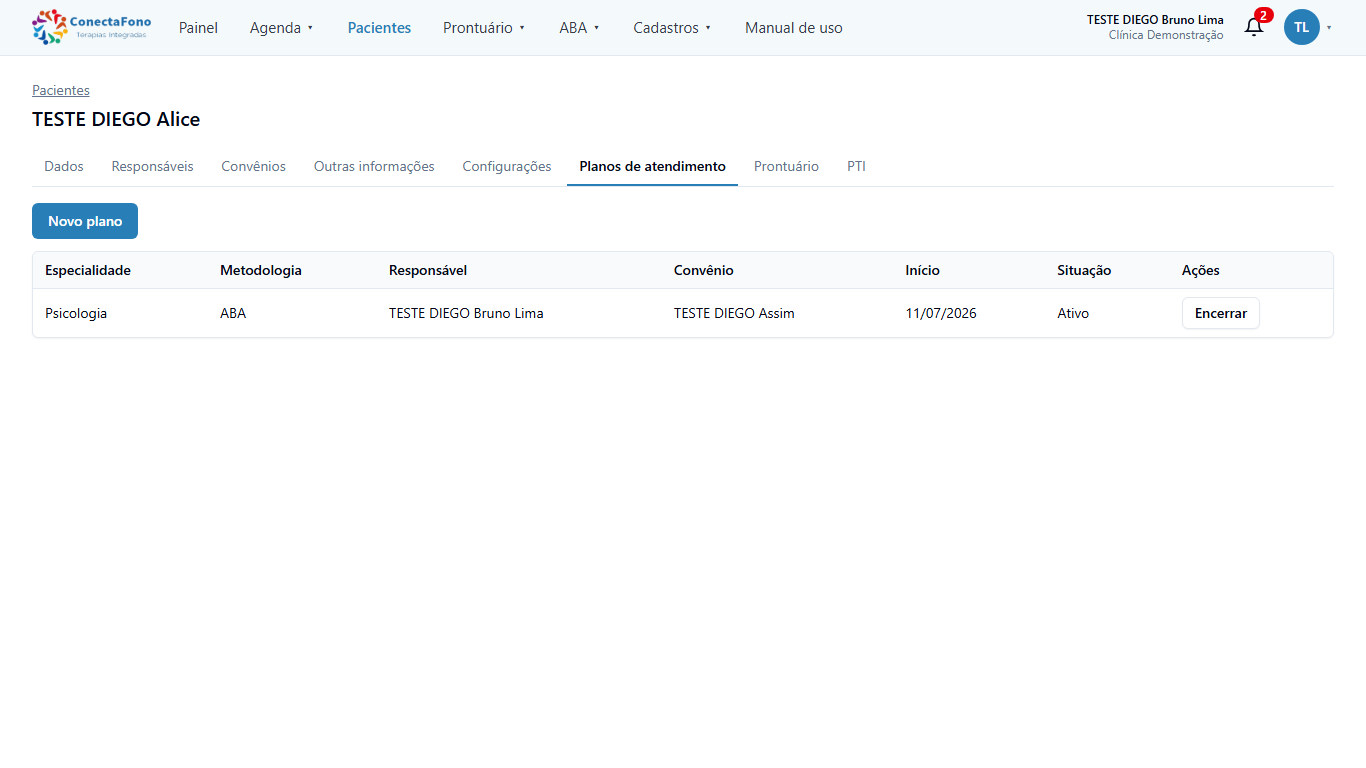Click the 11/07/2026 start date
This screenshot has width=1366, height=768.
[x=941, y=313]
